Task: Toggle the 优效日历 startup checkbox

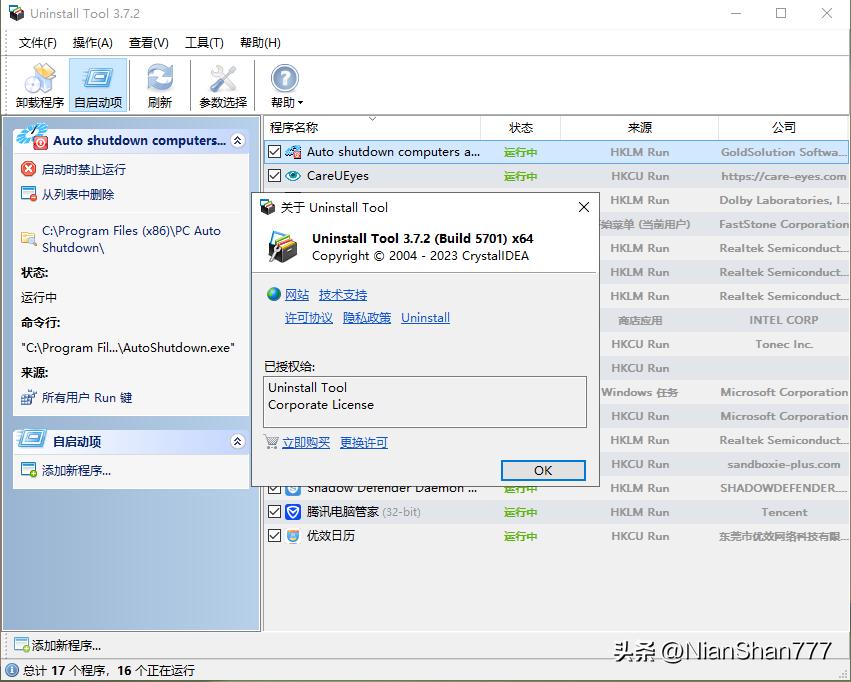Action: click(x=275, y=536)
